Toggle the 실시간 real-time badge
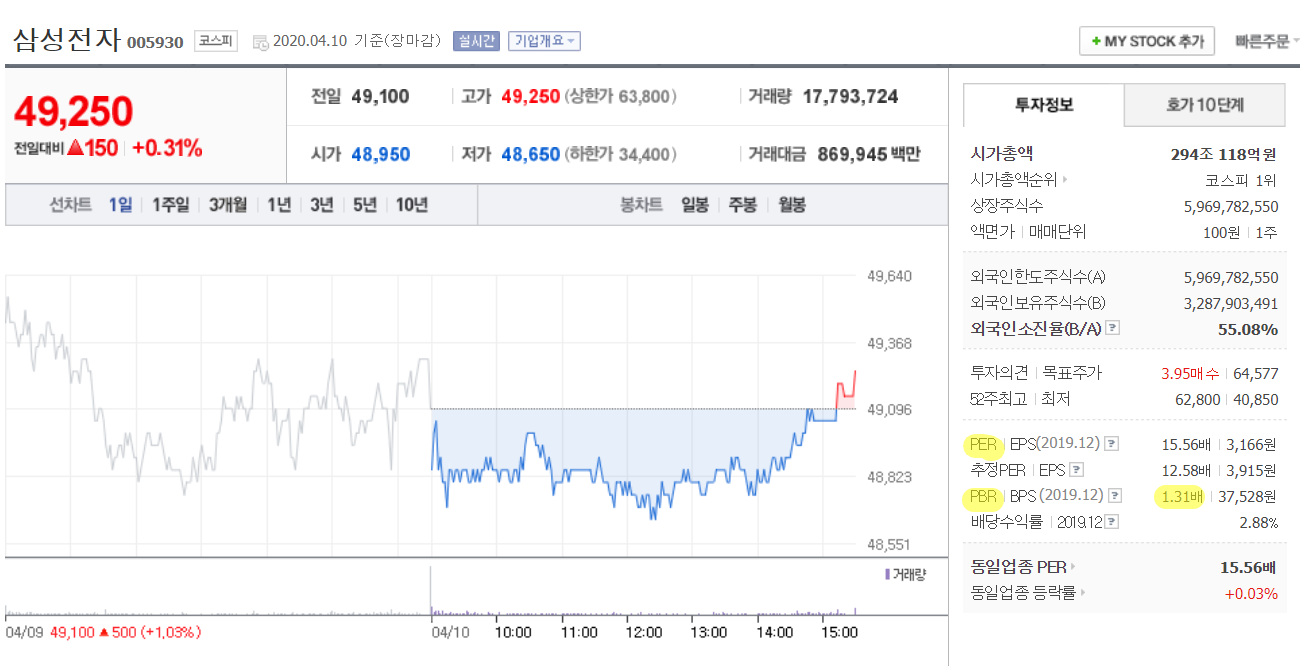 476,41
